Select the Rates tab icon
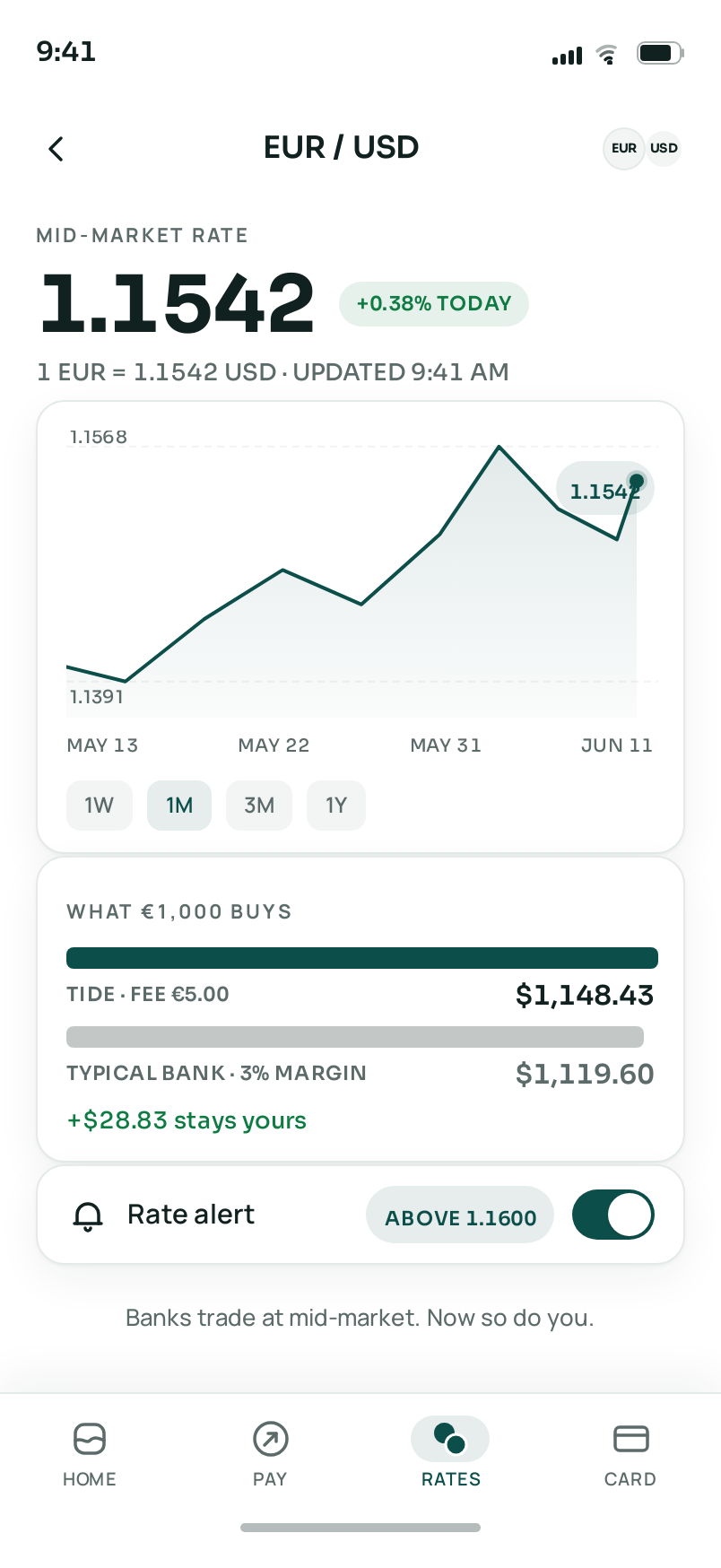 [x=450, y=1438]
